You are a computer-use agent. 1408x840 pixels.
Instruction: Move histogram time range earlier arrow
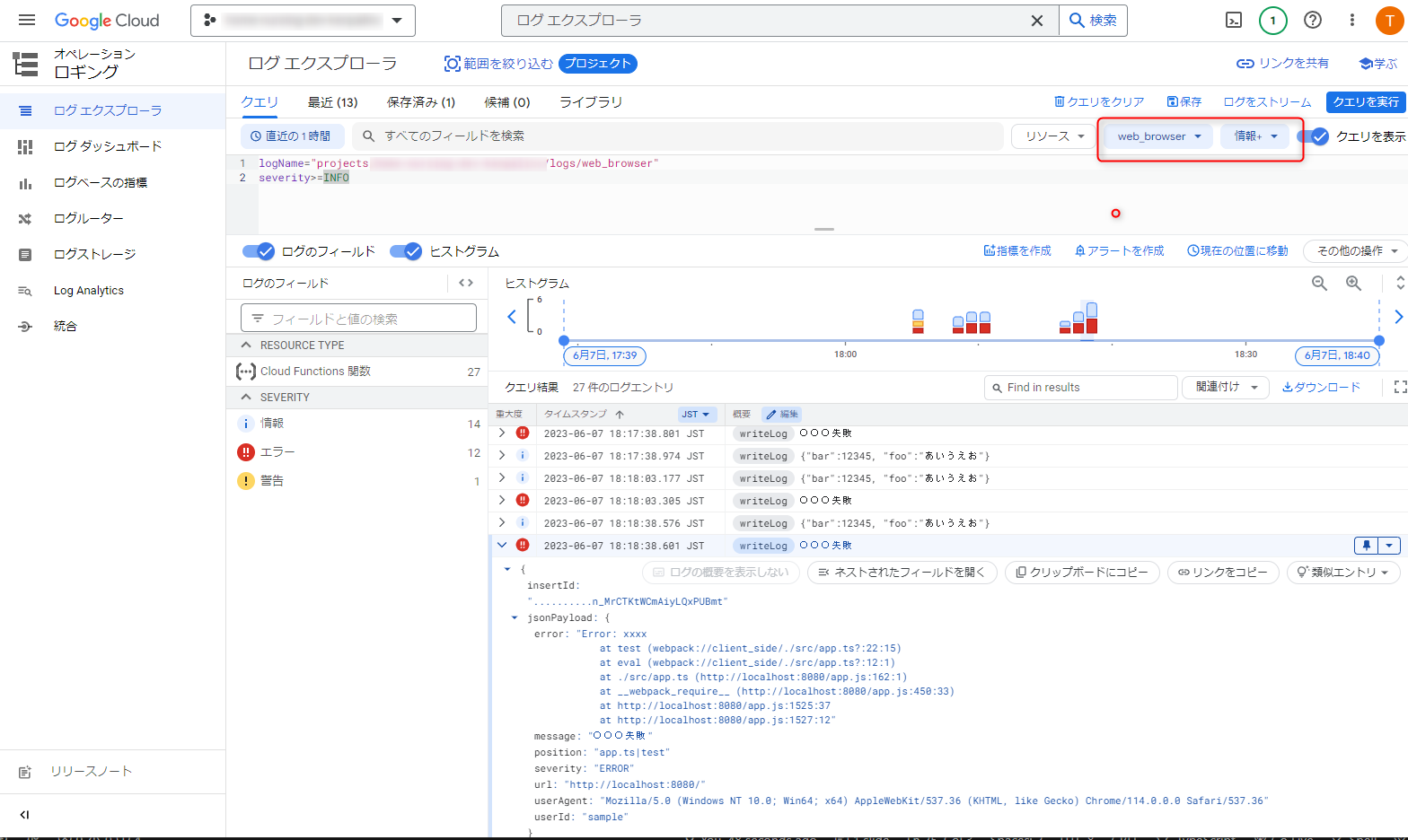(x=512, y=317)
